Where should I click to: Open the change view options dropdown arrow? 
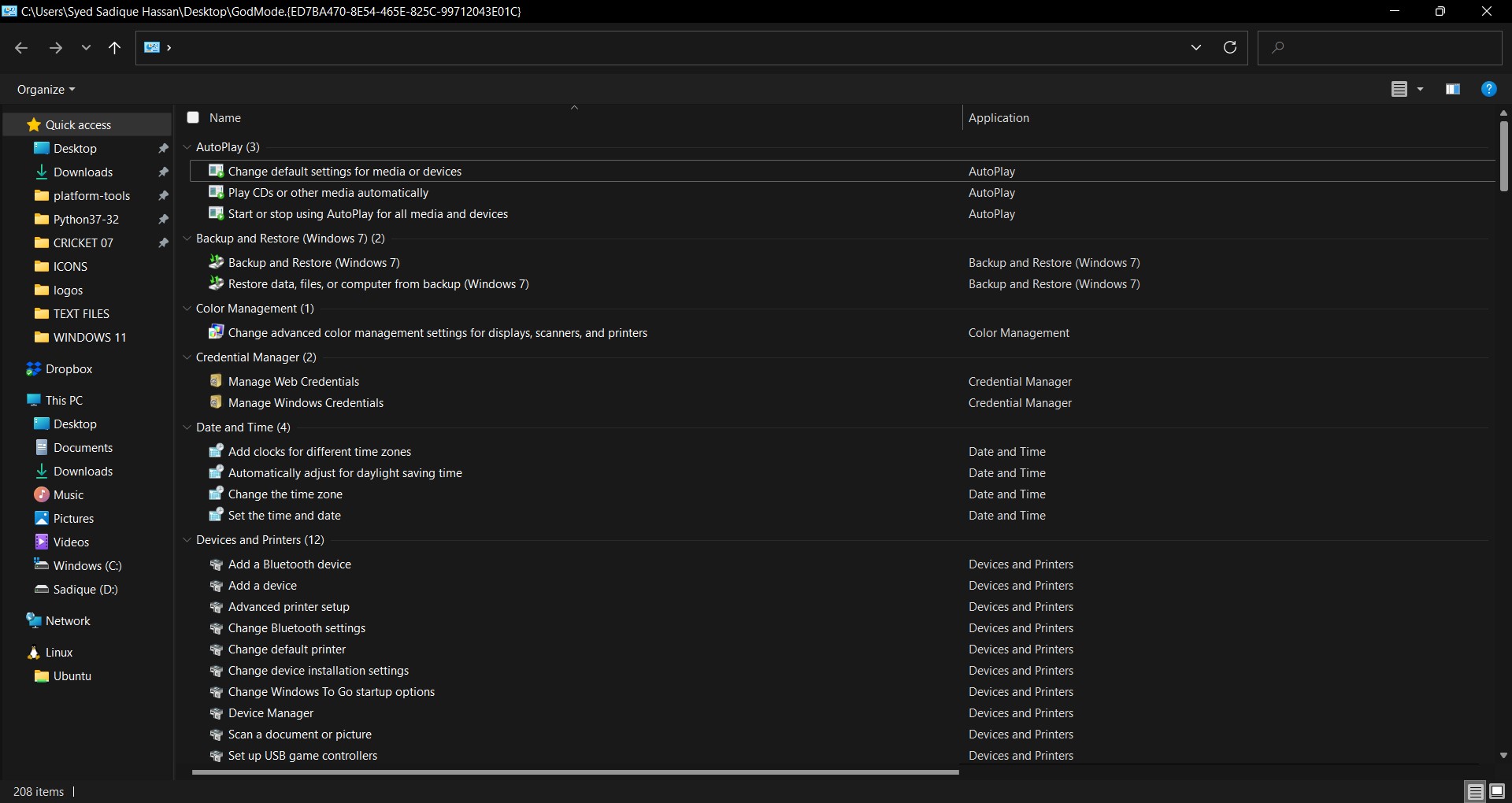[1420, 89]
